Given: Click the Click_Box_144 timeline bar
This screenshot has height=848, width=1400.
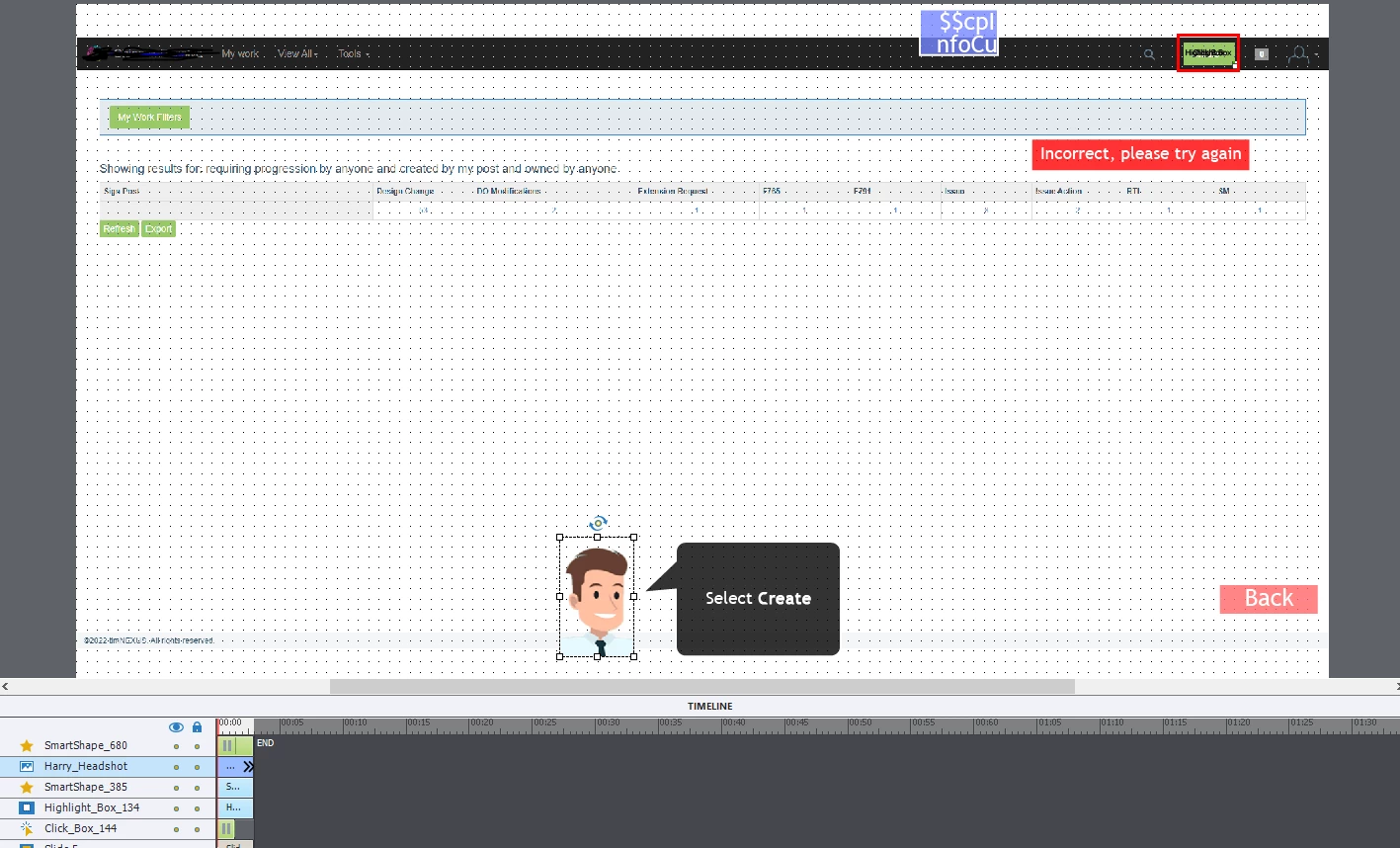Looking at the screenshot, I should (227, 828).
